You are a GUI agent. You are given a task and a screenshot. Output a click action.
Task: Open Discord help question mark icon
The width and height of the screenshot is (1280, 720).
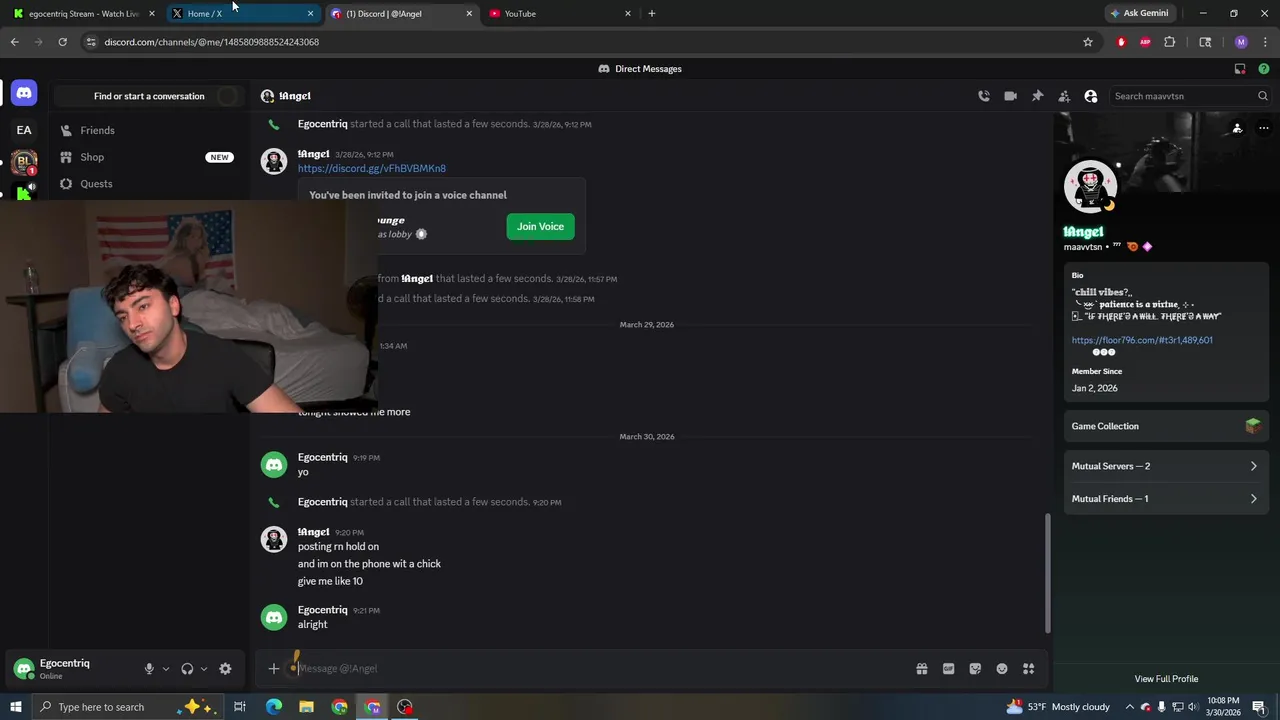click(1263, 69)
